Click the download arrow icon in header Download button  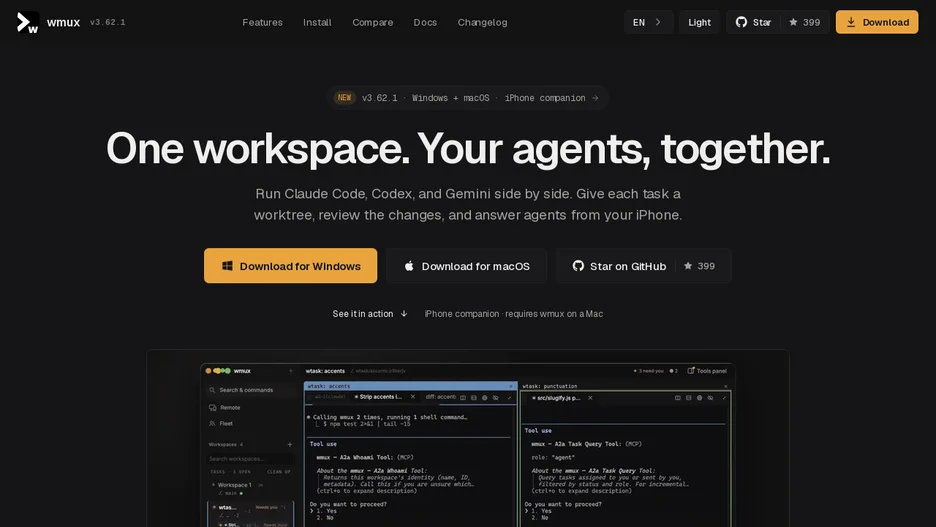click(851, 22)
